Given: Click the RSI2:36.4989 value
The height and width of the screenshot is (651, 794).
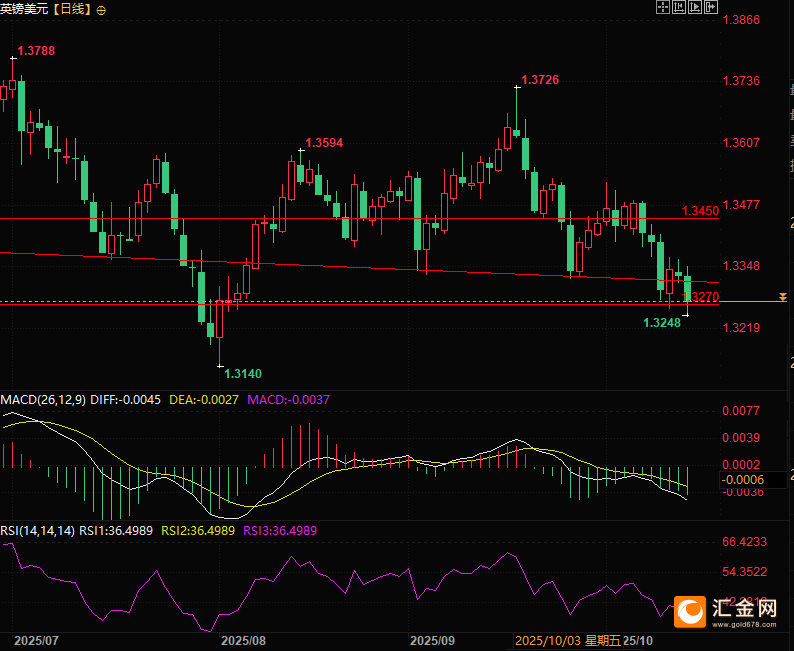Looking at the screenshot, I should click(x=198, y=531).
